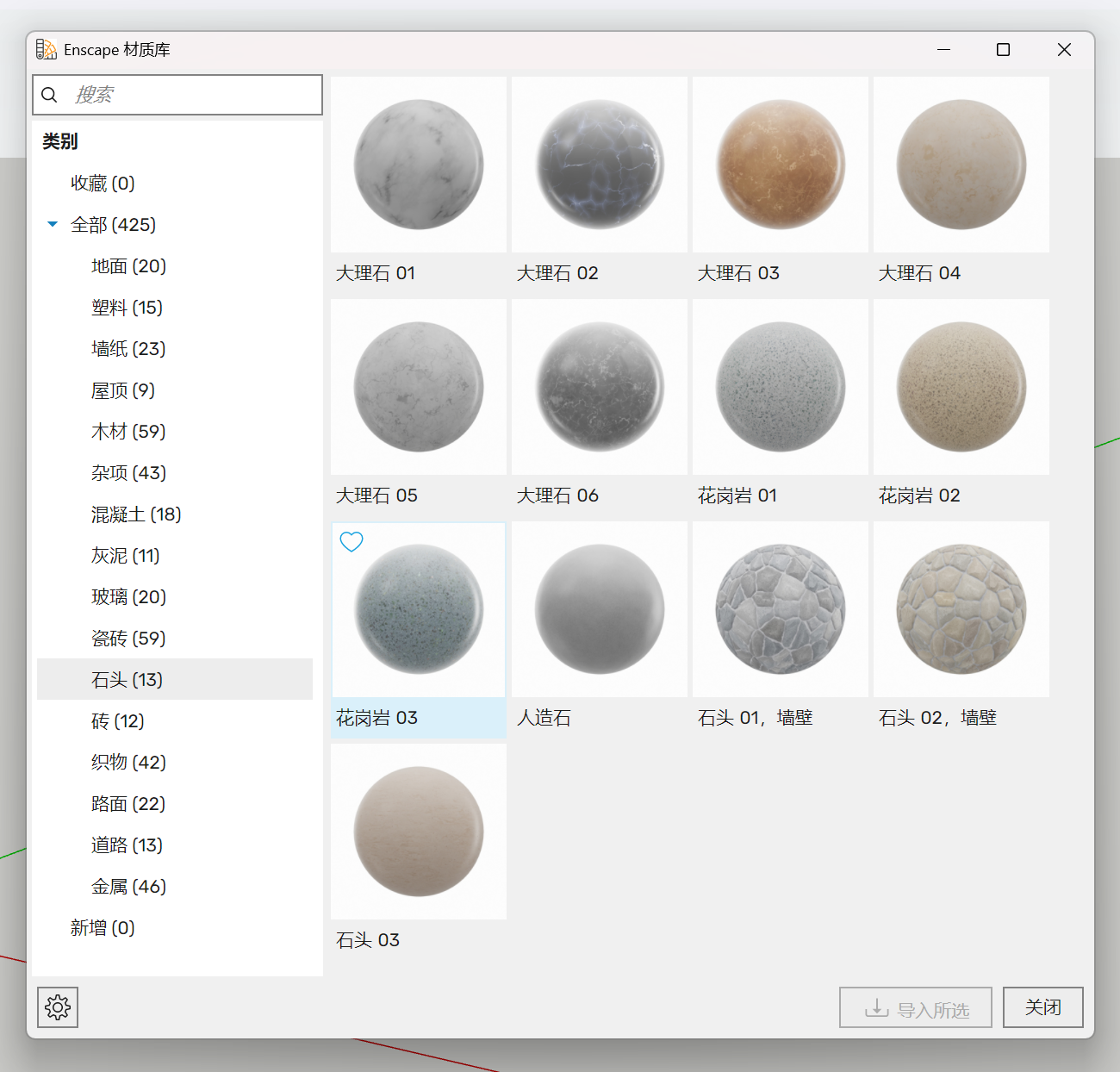Screen dimensions: 1120x1072
Task: Open the 玻璃 (20) category
Action: coord(128,597)
